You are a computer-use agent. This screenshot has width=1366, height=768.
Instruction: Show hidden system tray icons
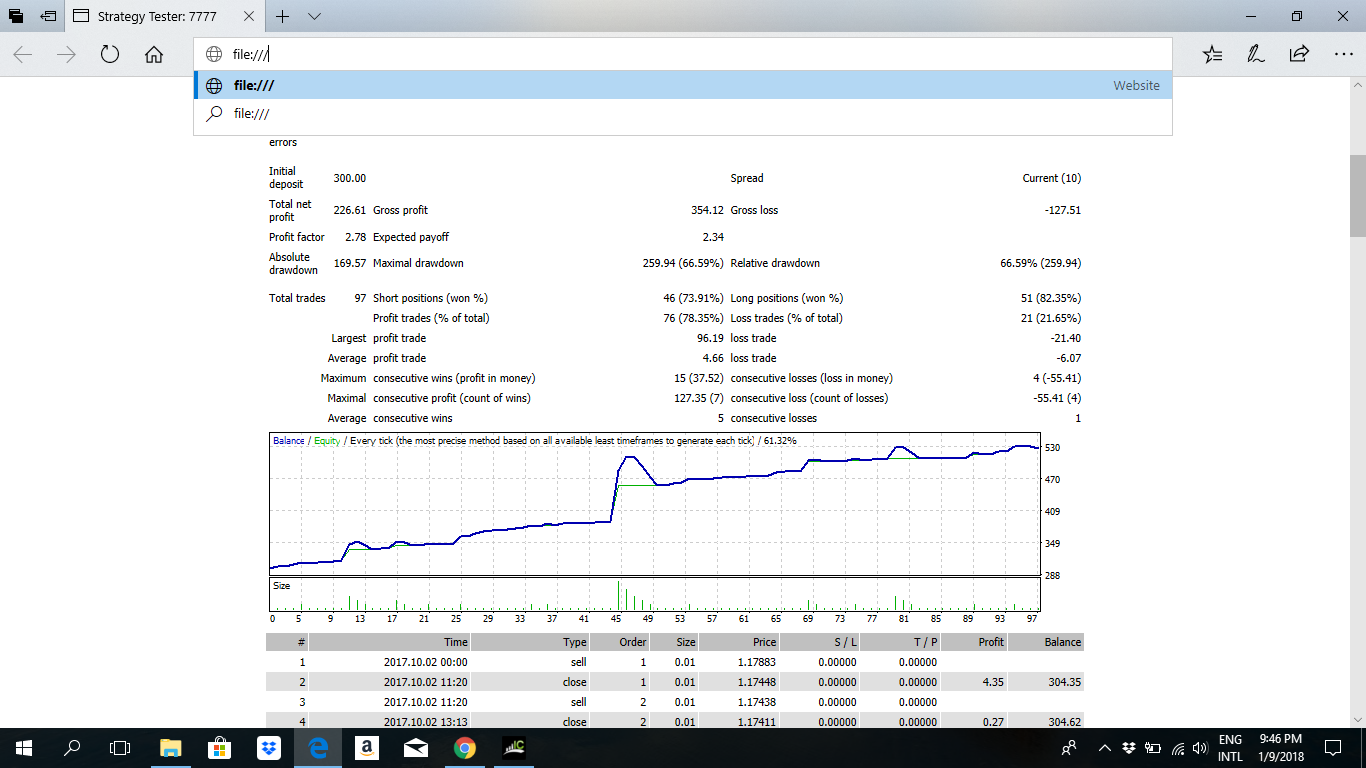coord(1105,747)
